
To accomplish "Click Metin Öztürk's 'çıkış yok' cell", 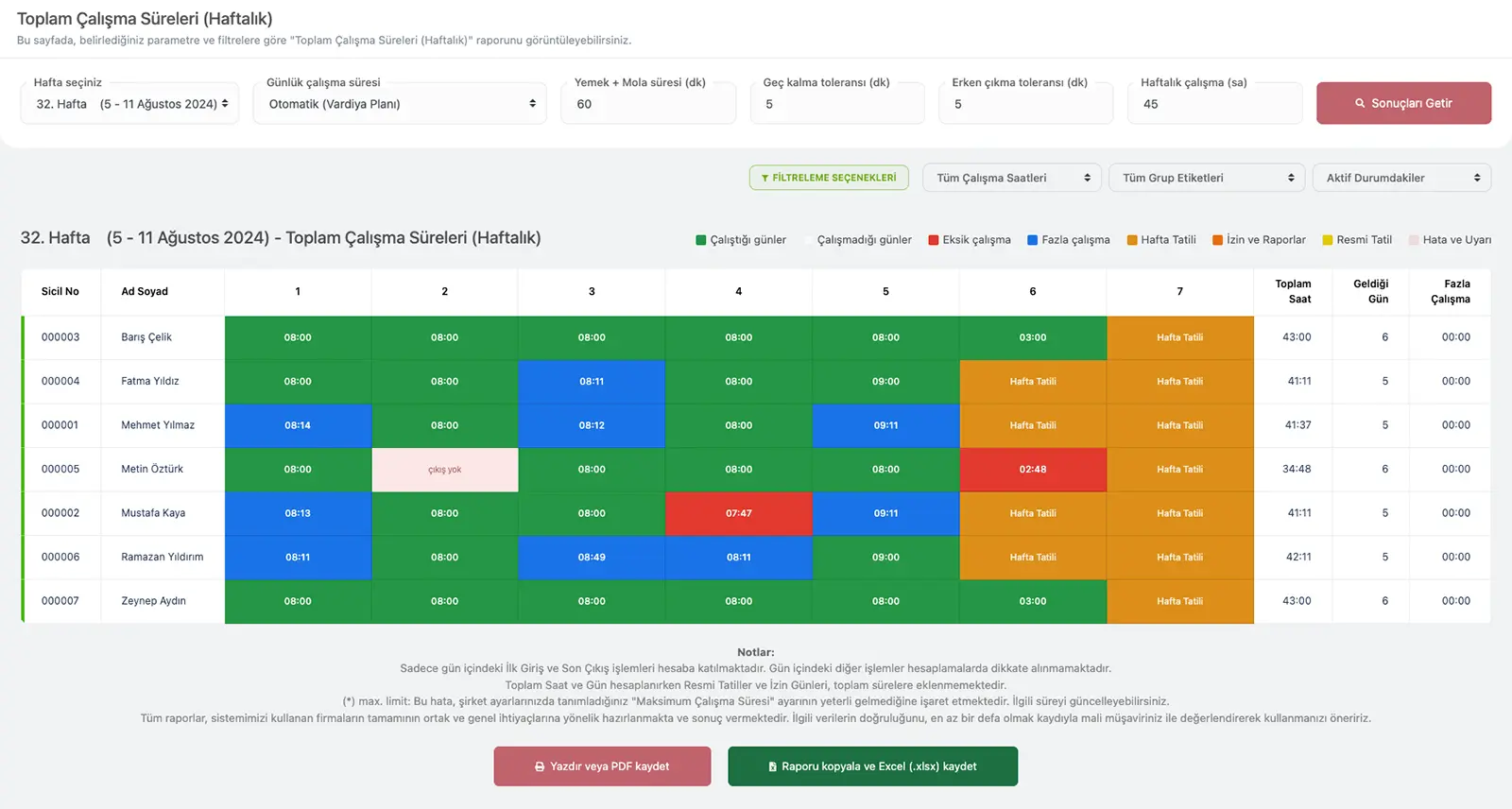I will 445,470.
